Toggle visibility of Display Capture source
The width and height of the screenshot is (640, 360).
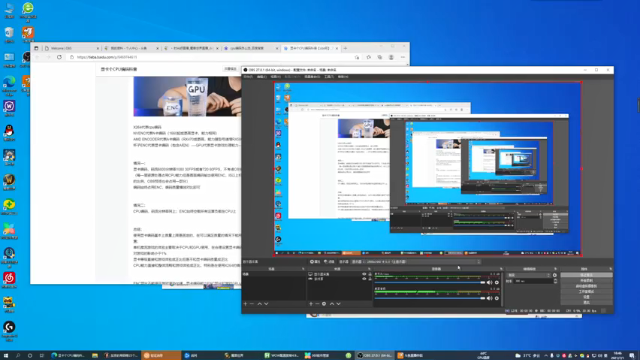(x=364, y=274)
